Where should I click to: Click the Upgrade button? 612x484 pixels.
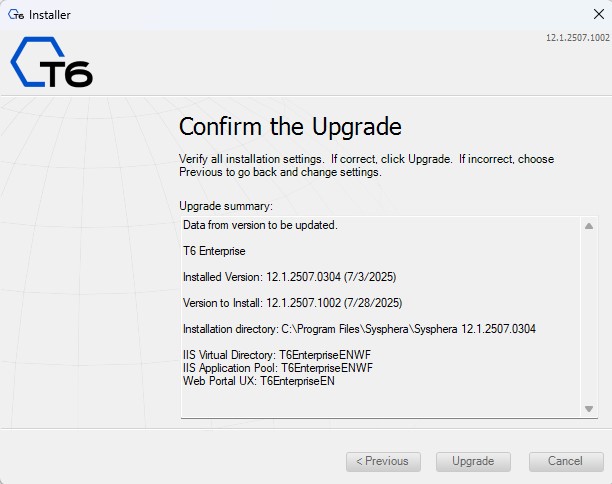tap(473, 461)
